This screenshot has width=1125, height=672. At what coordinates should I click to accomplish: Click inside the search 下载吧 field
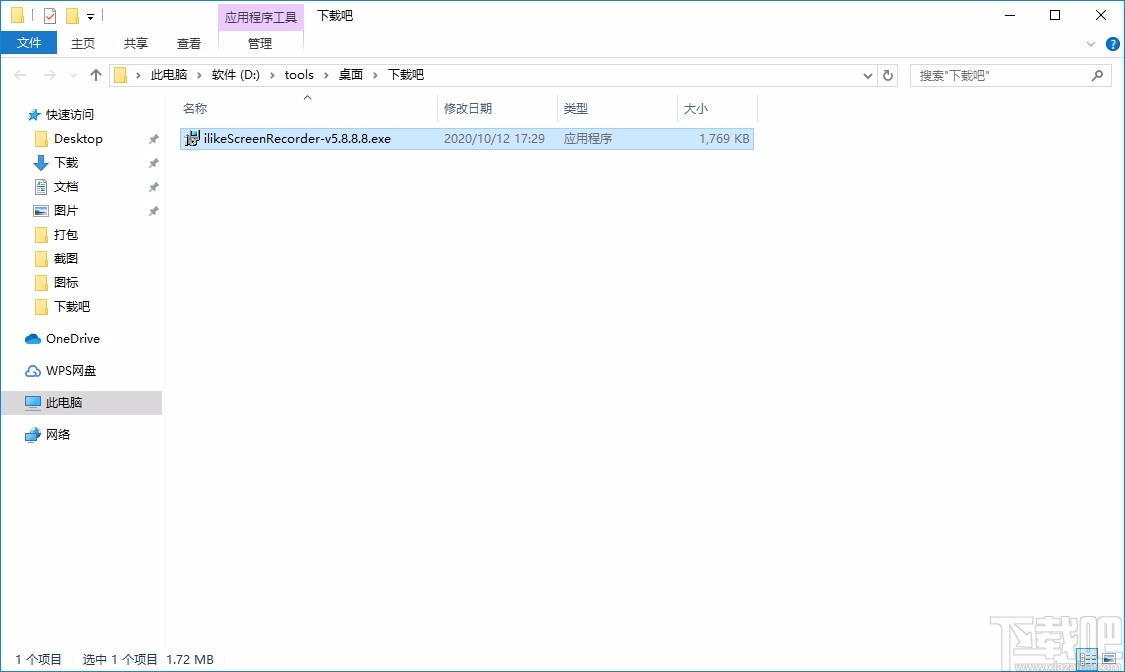[x=1000, y=74]
